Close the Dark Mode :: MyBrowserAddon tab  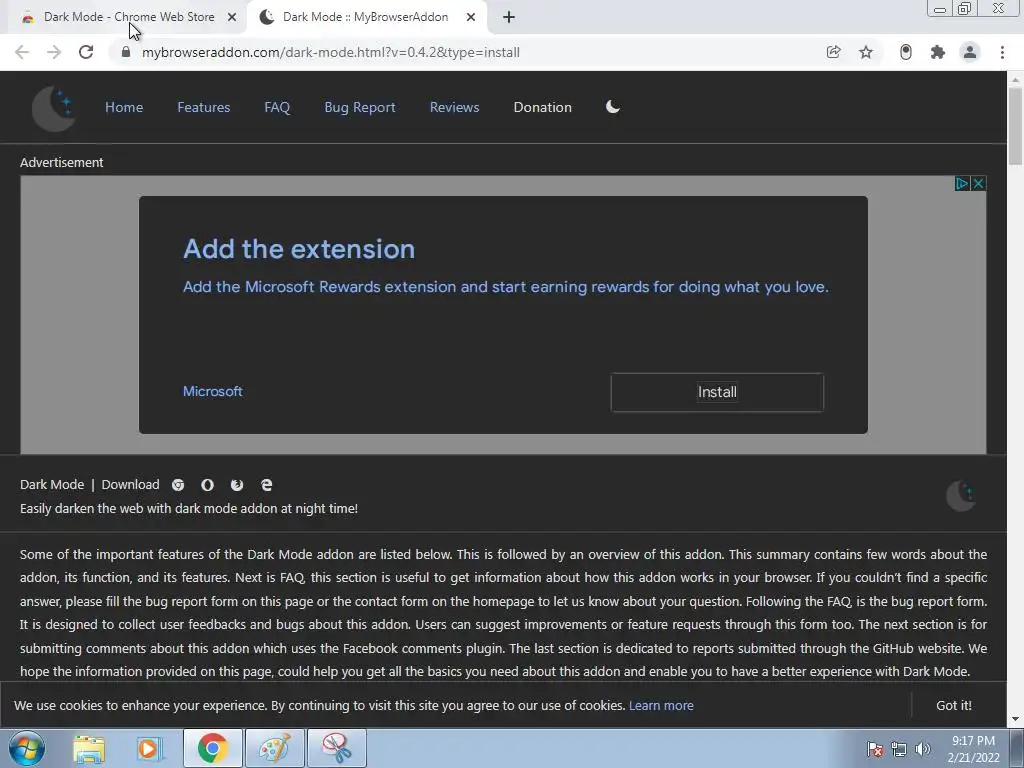pos(471,18)
